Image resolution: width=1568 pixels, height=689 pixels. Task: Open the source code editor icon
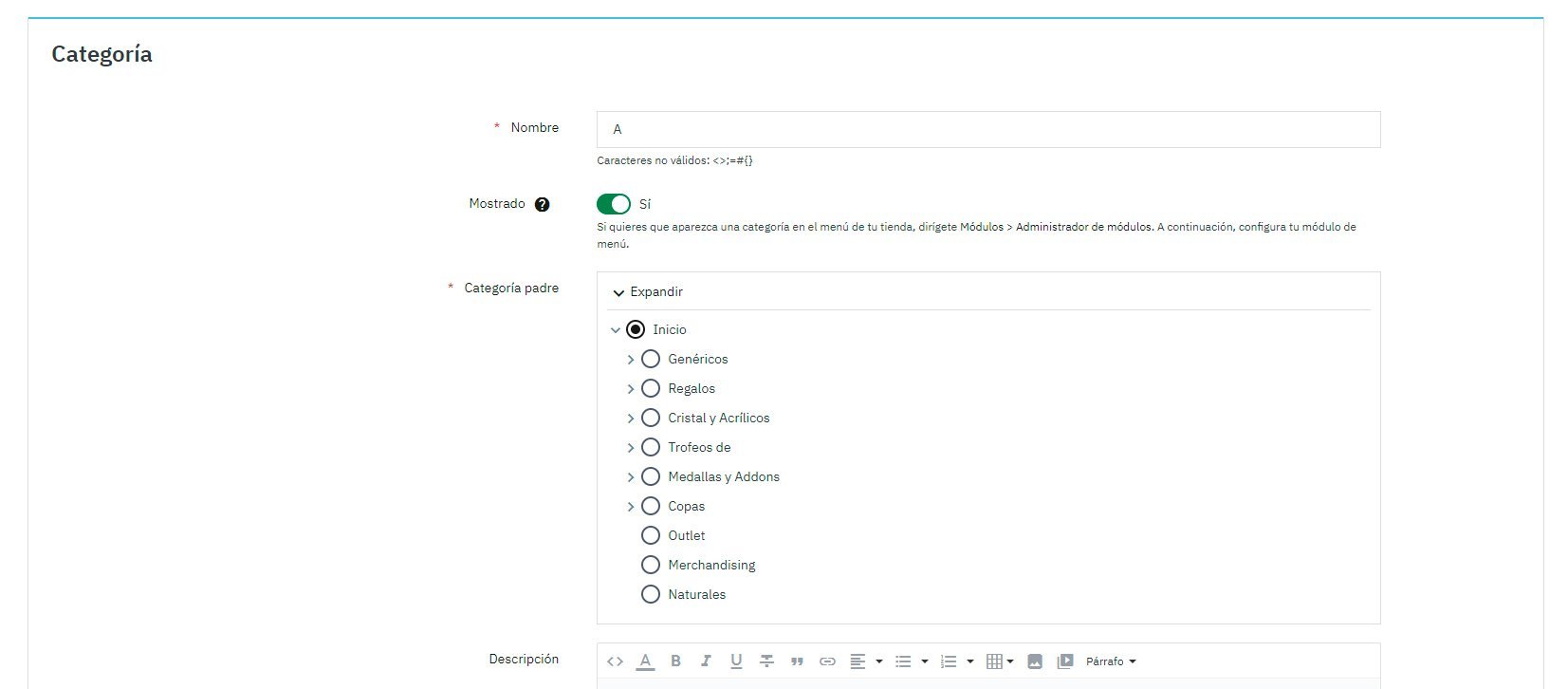[615, 661]
